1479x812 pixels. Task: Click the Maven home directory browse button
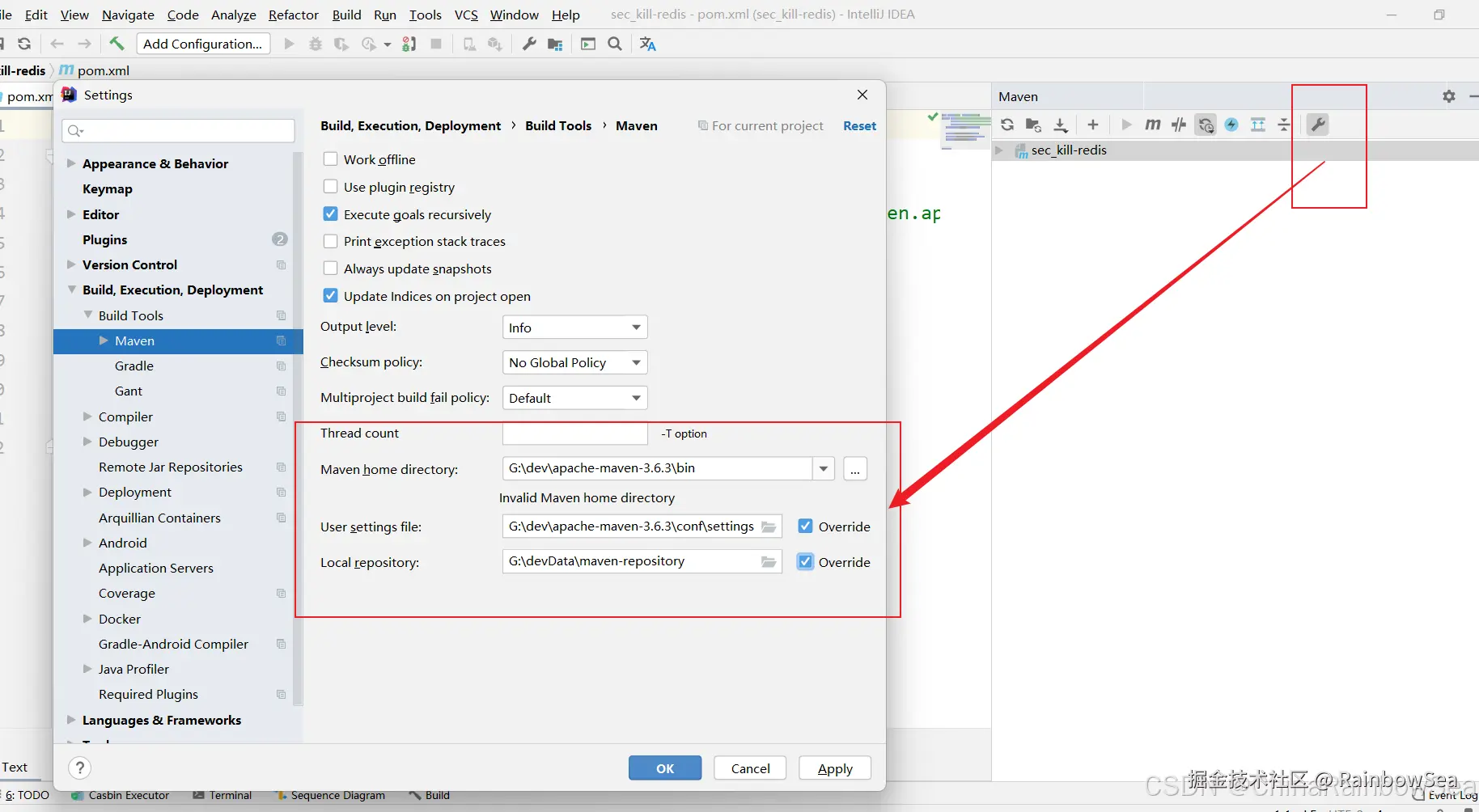tap(855, 469)
